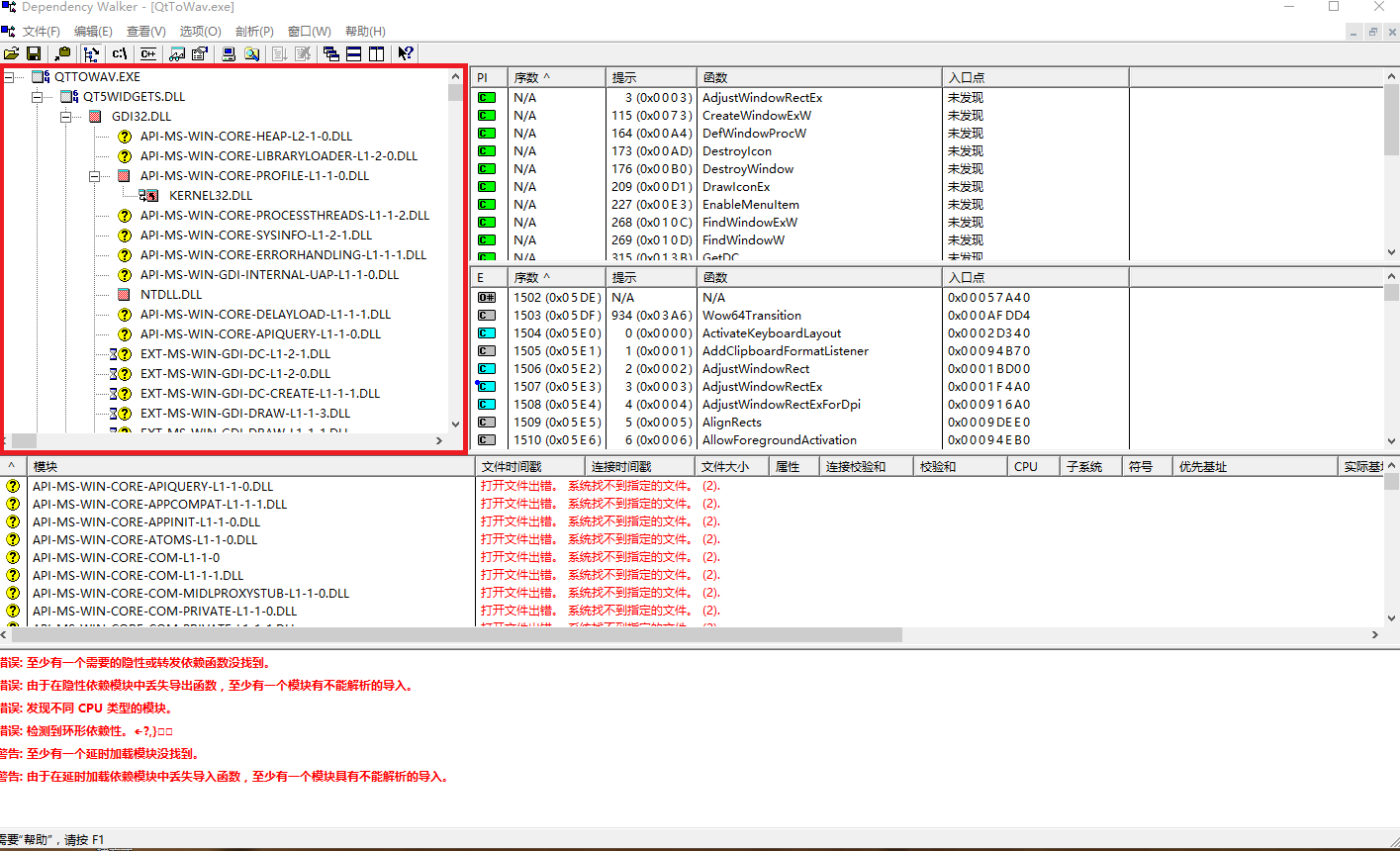Open the 窗口(W) menu

[x=309, y=32]
